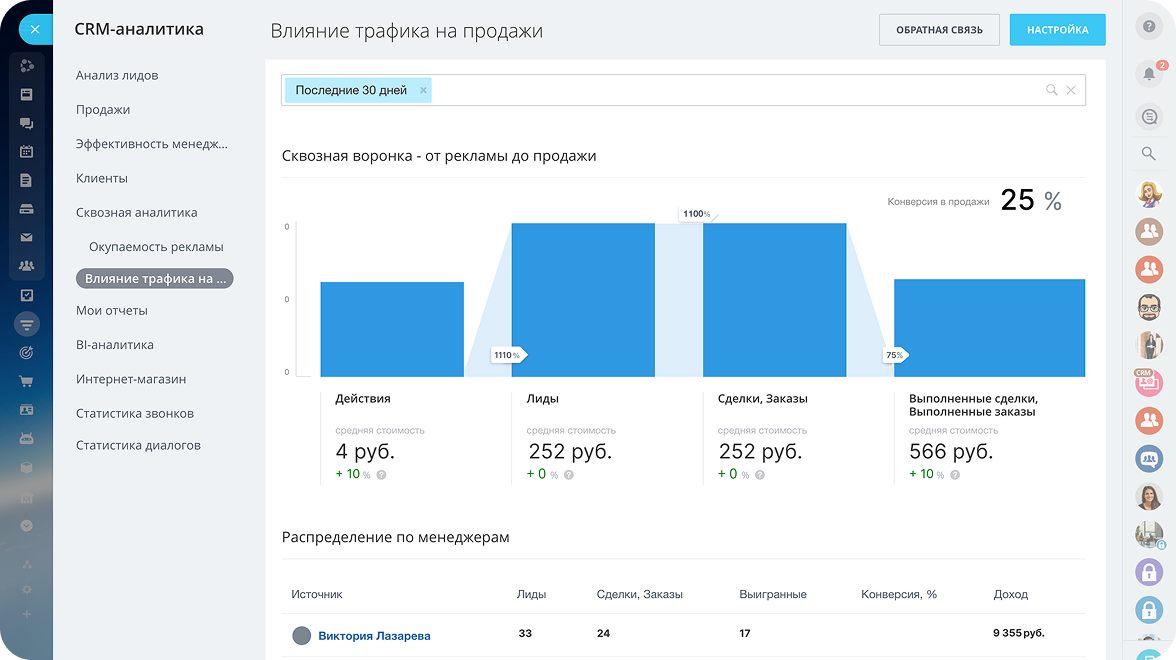Go to Статистика звонков section

click(135, 413)
